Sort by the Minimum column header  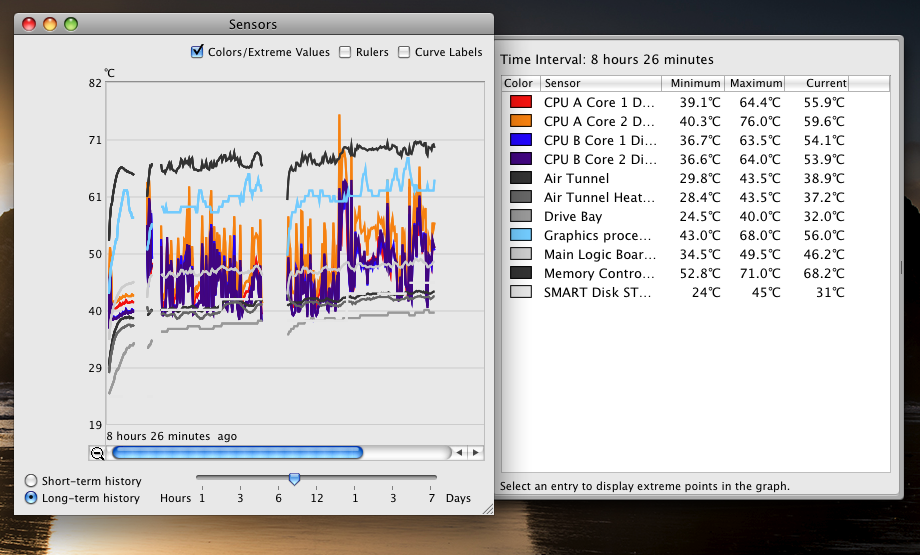click(x=693, y=83)
